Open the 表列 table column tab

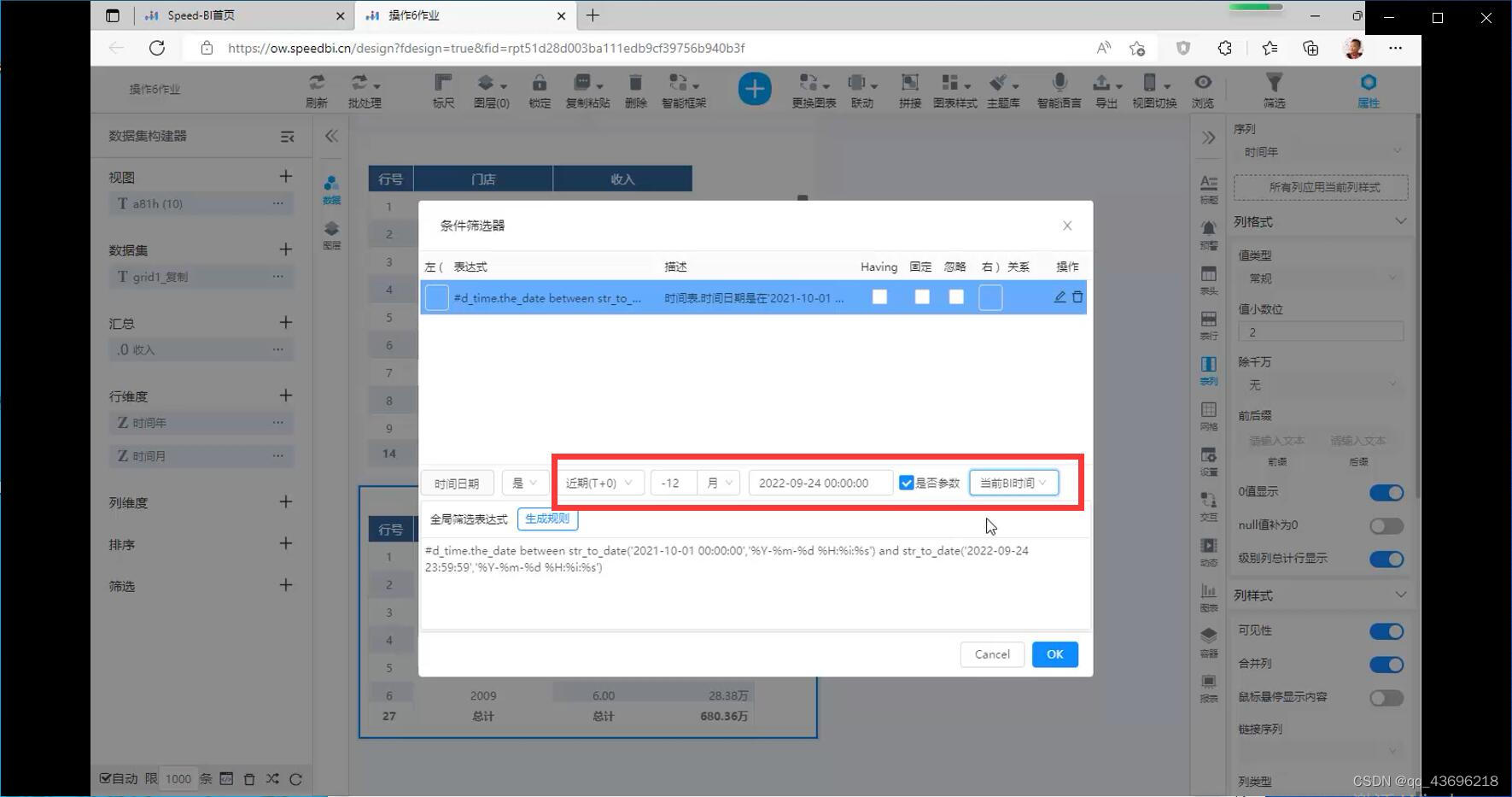pos(1209,371)
